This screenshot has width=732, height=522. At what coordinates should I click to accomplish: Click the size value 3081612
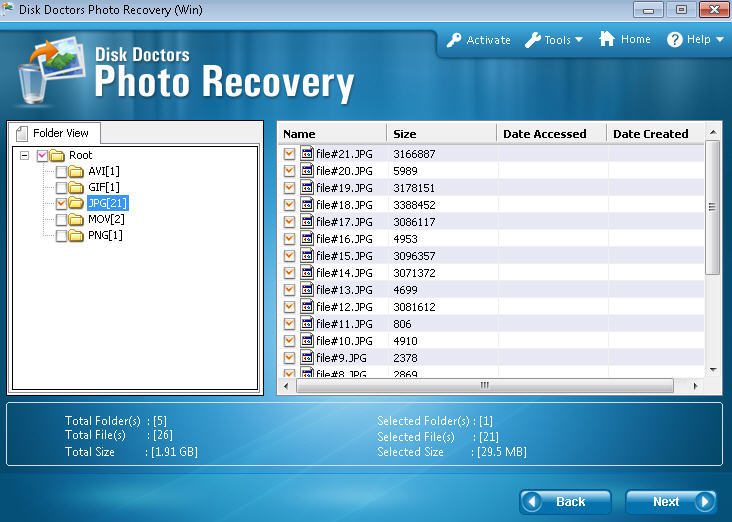(x=414, y=307)
